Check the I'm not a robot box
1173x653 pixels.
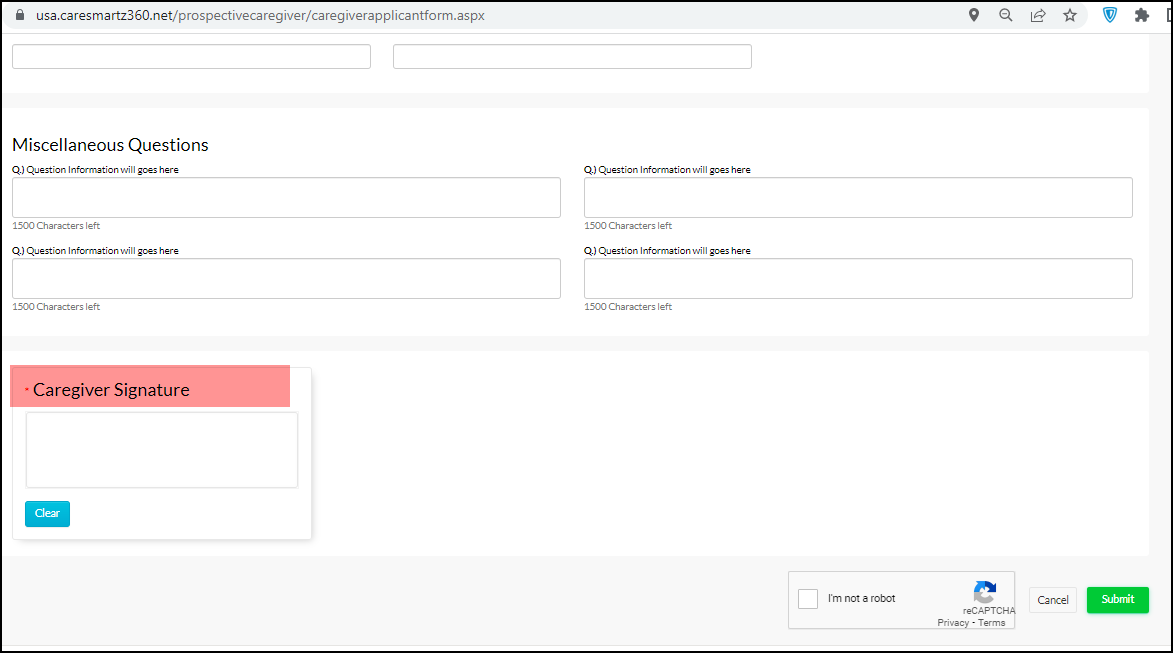(x=808, y=599)
